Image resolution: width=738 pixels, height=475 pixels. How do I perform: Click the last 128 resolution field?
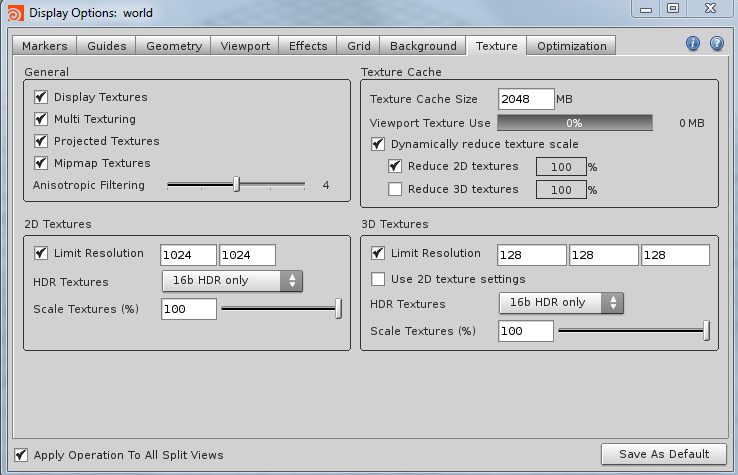(675, 255)
